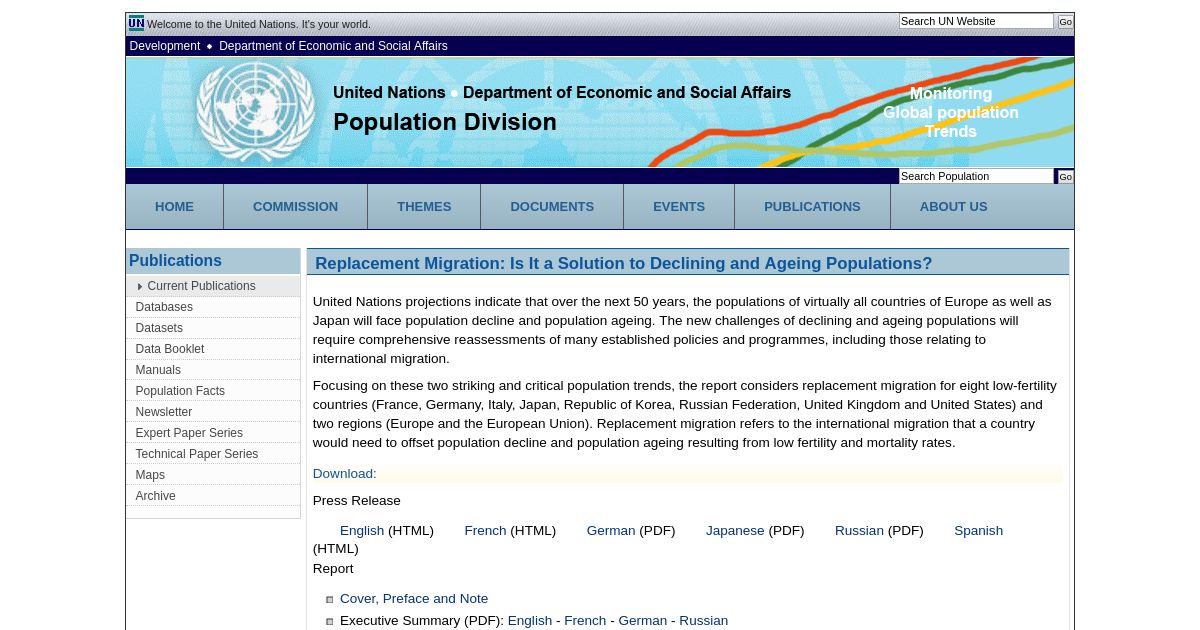Click the Report label

333,569
